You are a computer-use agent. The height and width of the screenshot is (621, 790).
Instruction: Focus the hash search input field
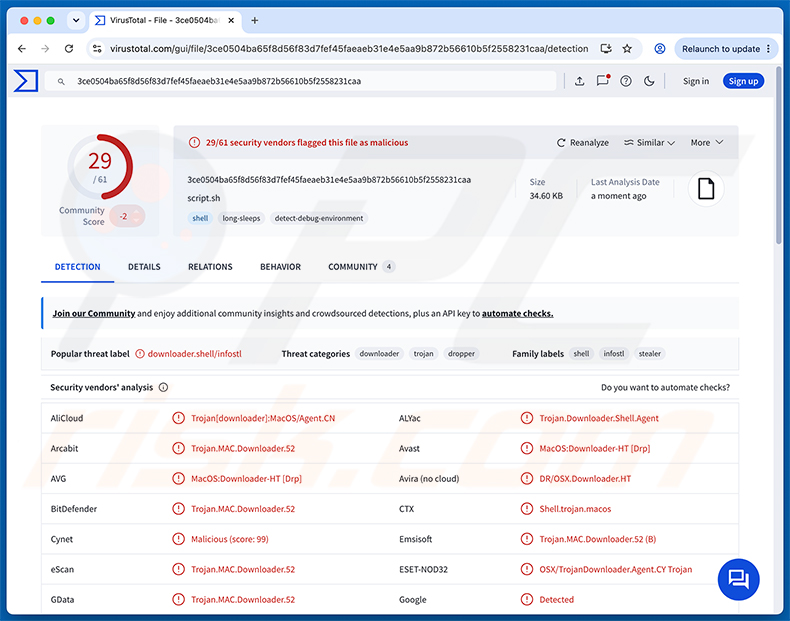pyautogui.click(x=301, y=81)
